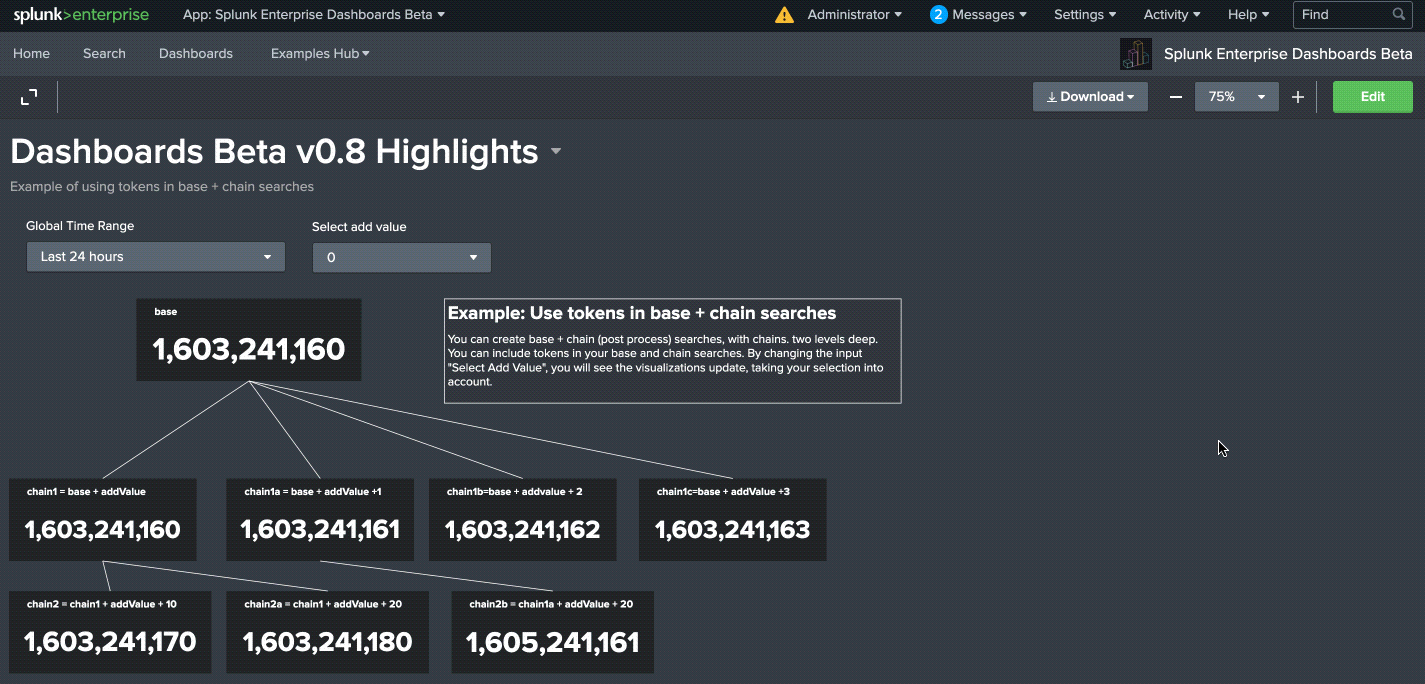
Task: Click the Download button
Action: point(1090,96)
